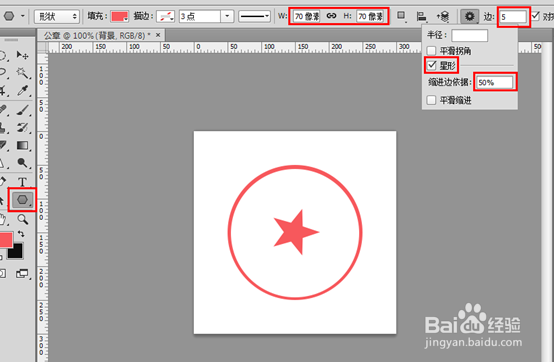Close the 公章 document tab
Screen dimensions: 554x362
158,35
